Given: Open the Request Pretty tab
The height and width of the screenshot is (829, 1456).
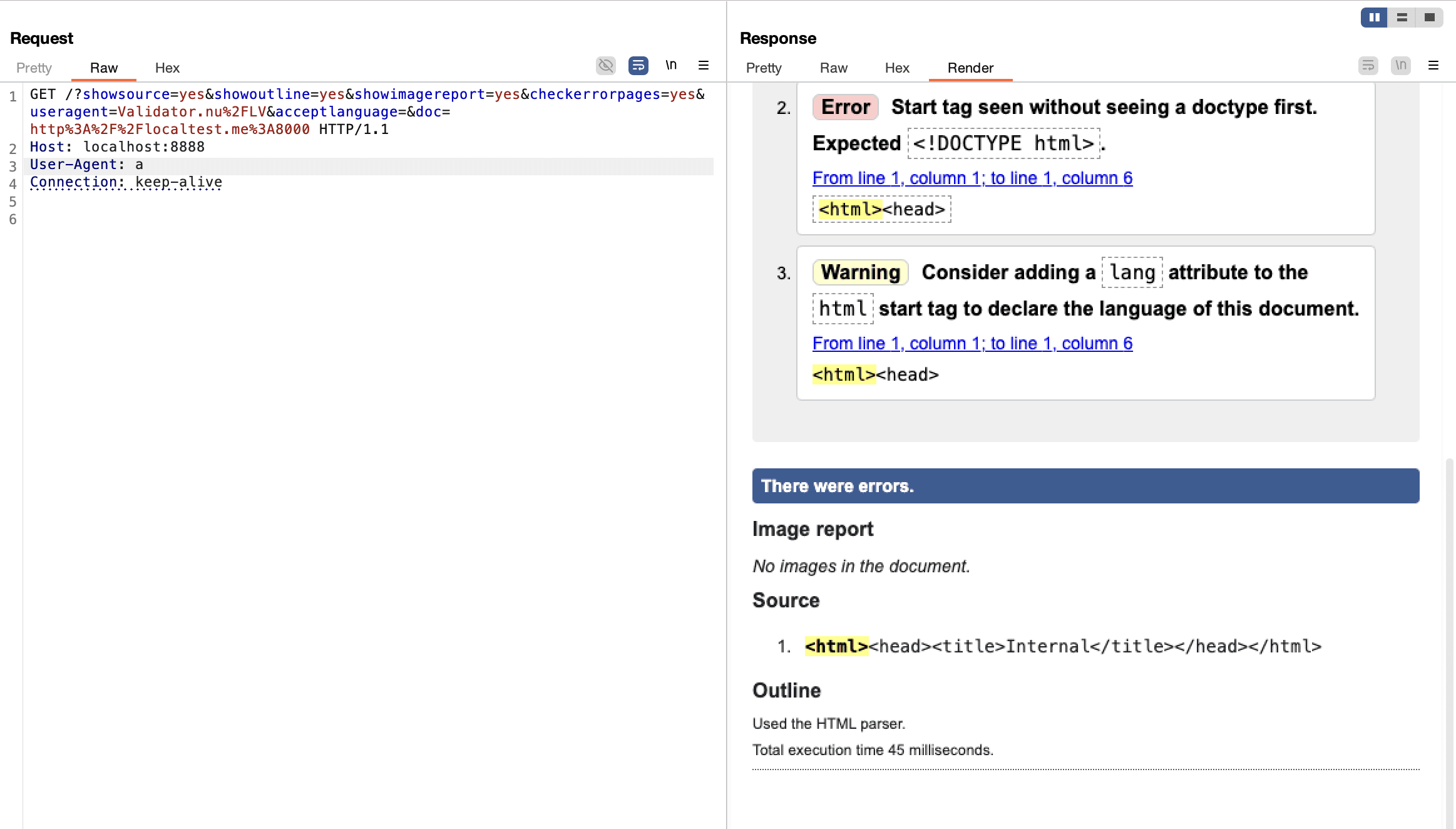Looking at the screenshot, I should point(34,68).
